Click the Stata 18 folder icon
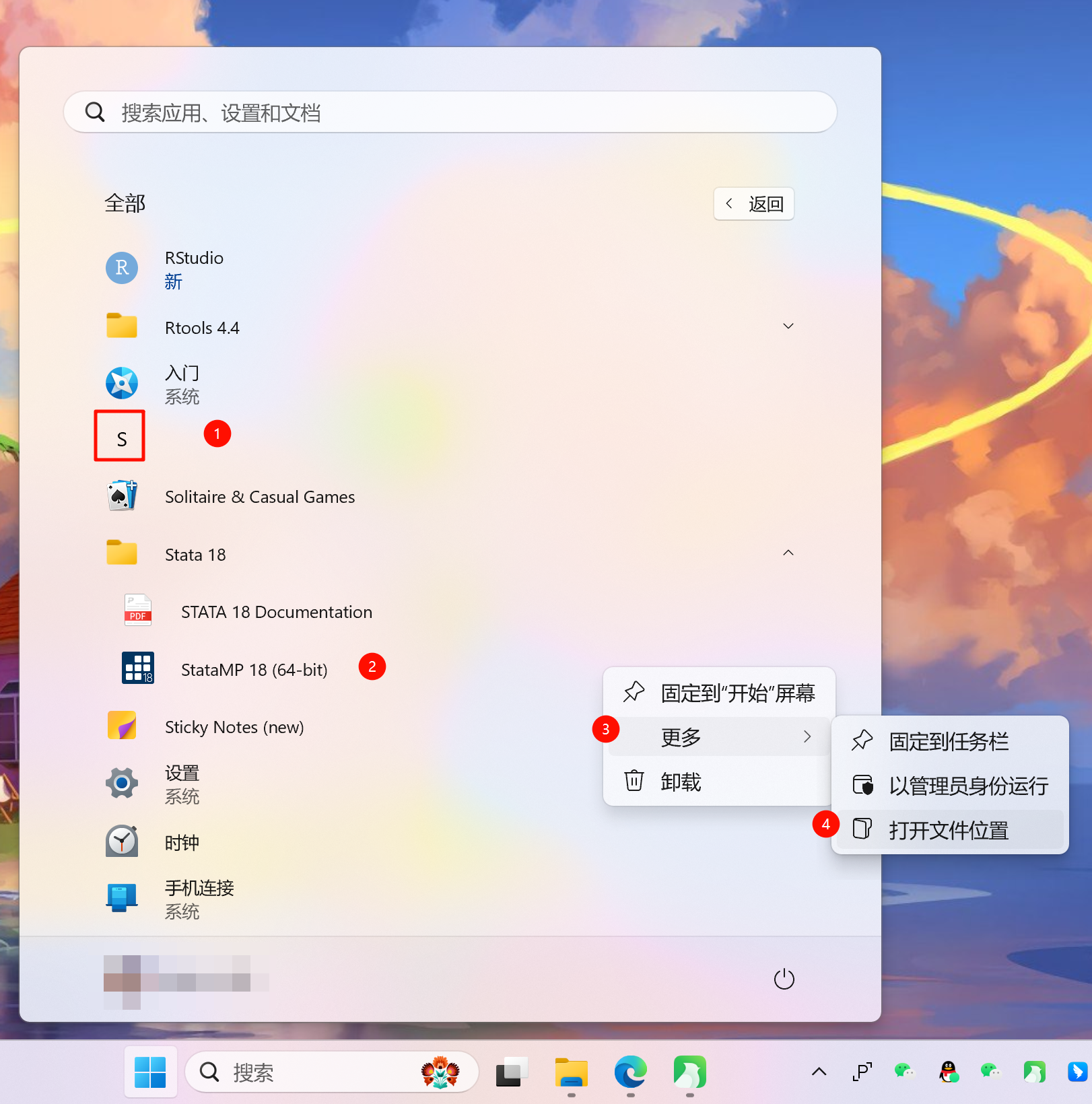 point(122,553)
